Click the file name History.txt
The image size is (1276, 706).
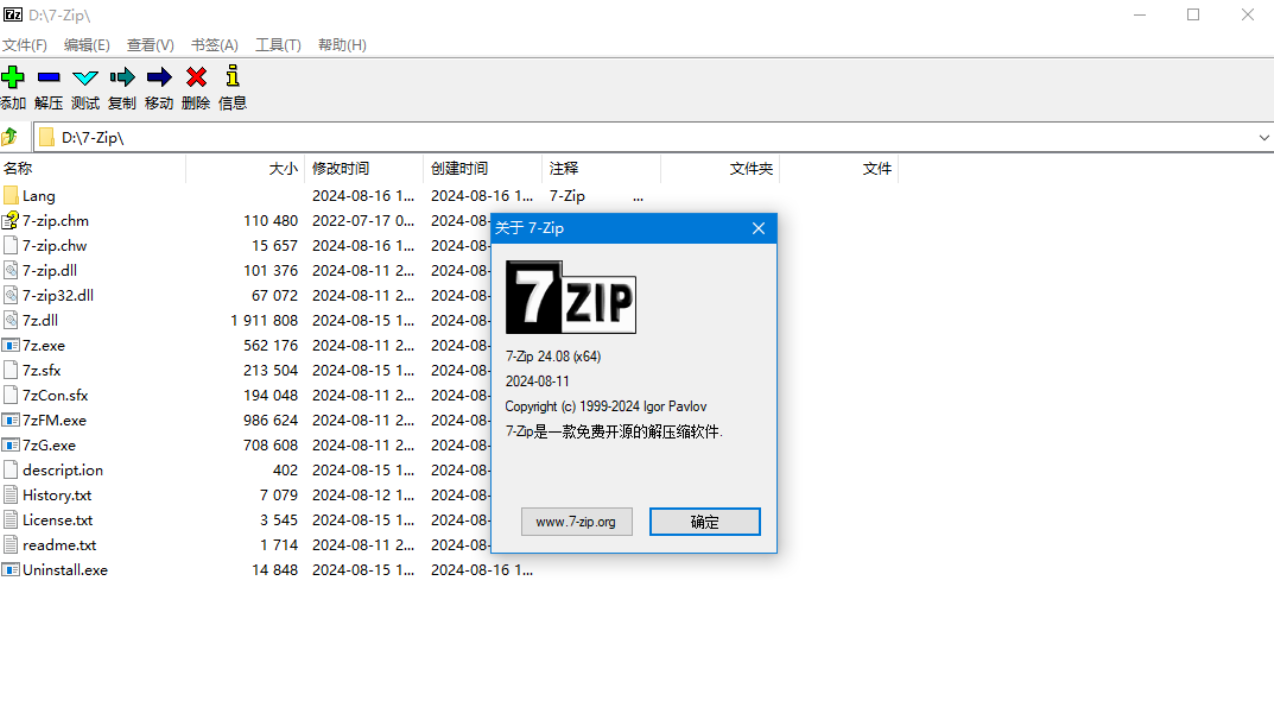coord(57,495)
